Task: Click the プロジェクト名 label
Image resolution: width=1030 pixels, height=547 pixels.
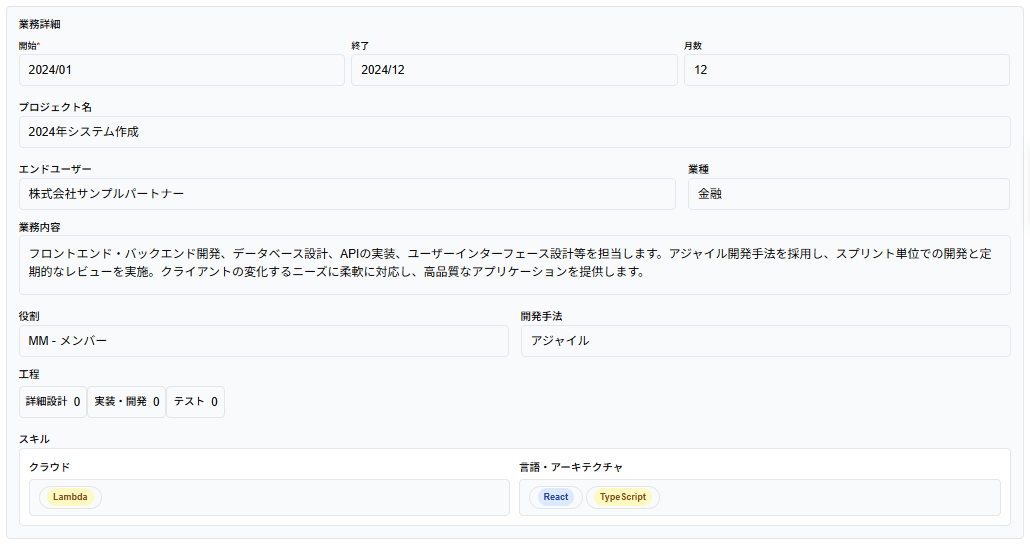Action: pyautogui.click(x=55, y=107)
